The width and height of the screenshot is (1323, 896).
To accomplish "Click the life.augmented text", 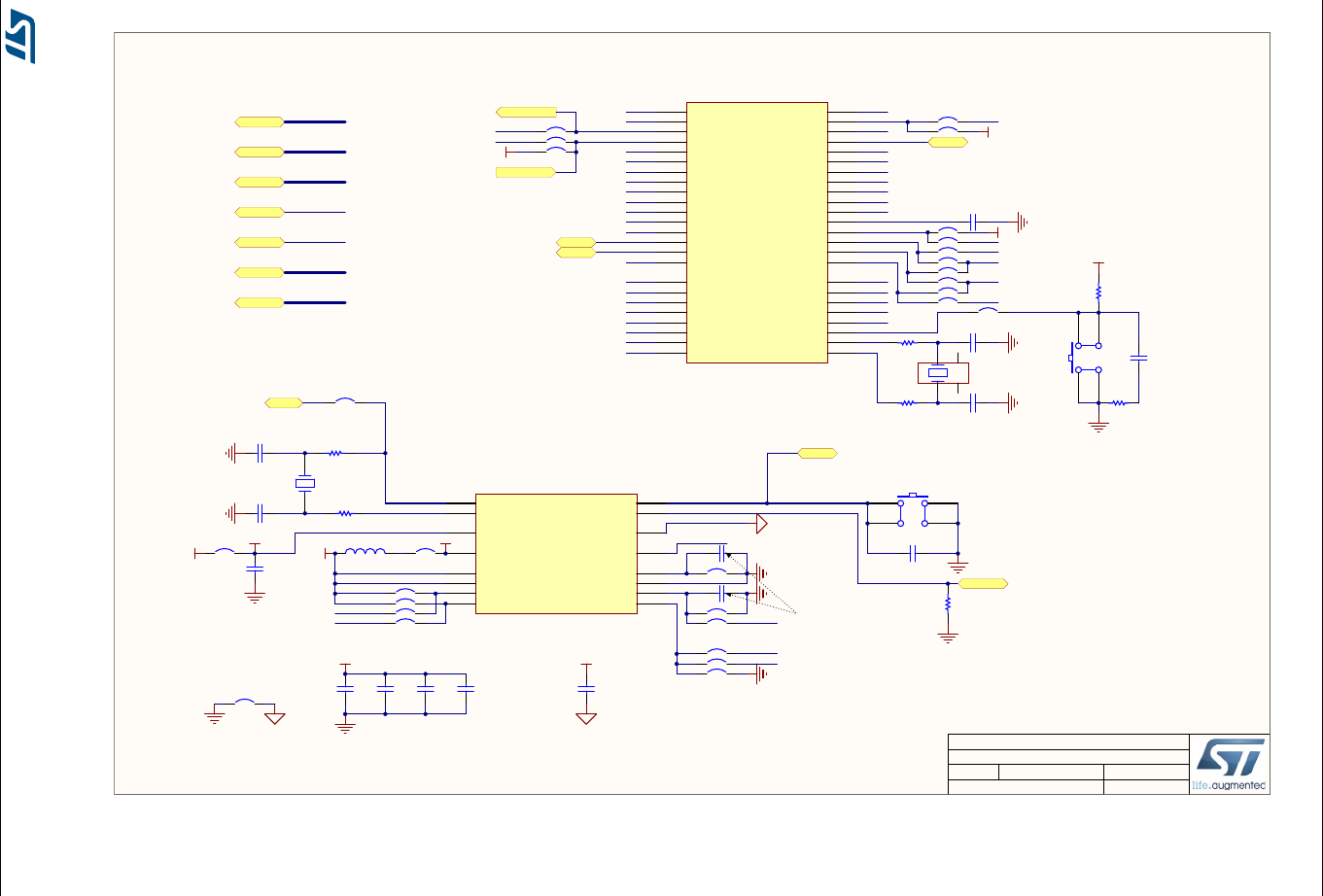I will (x=1230, y=785).
